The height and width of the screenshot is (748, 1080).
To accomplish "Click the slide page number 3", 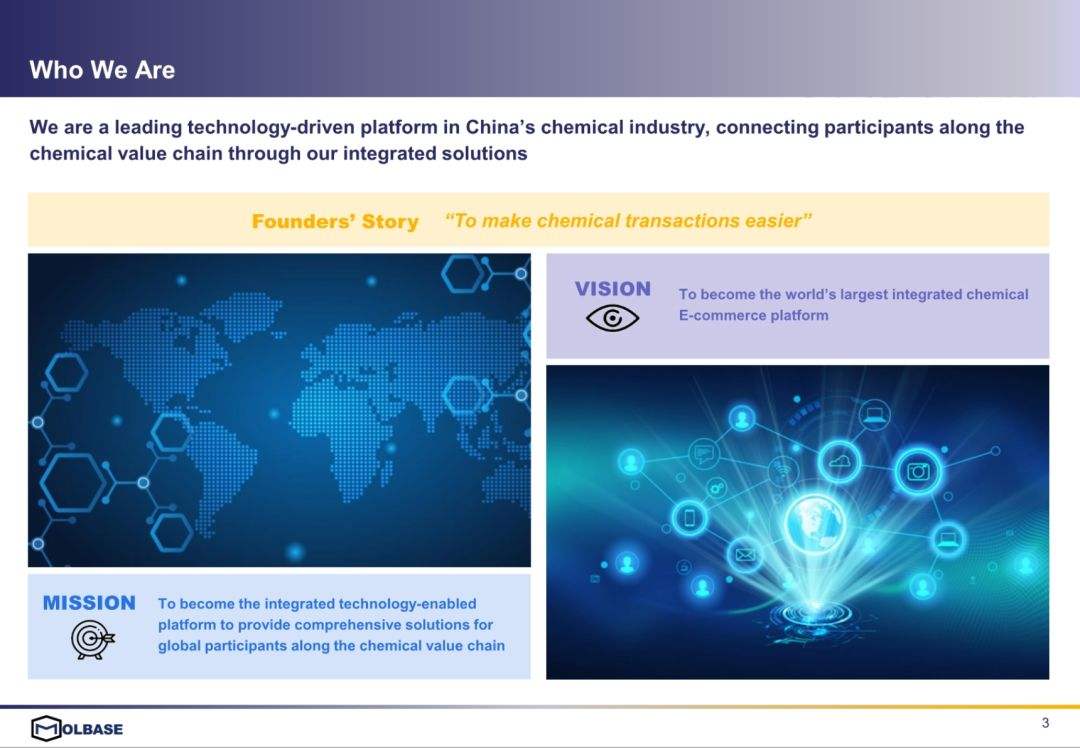I will coord(1045,723).
